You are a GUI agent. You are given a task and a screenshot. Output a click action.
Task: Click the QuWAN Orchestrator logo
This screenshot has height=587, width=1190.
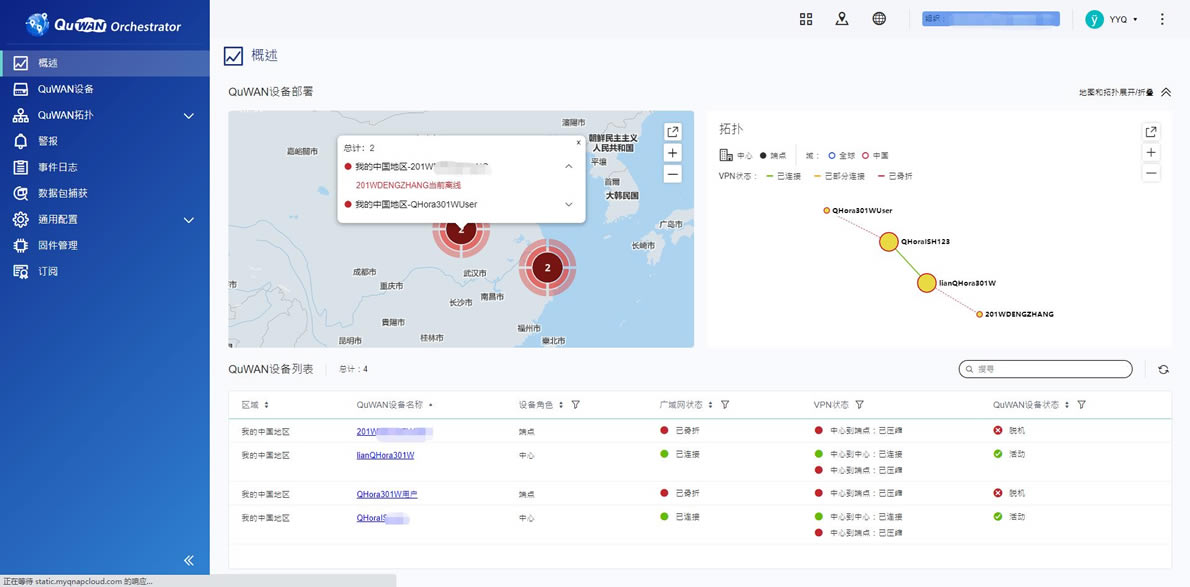click(x=104, y=25)
